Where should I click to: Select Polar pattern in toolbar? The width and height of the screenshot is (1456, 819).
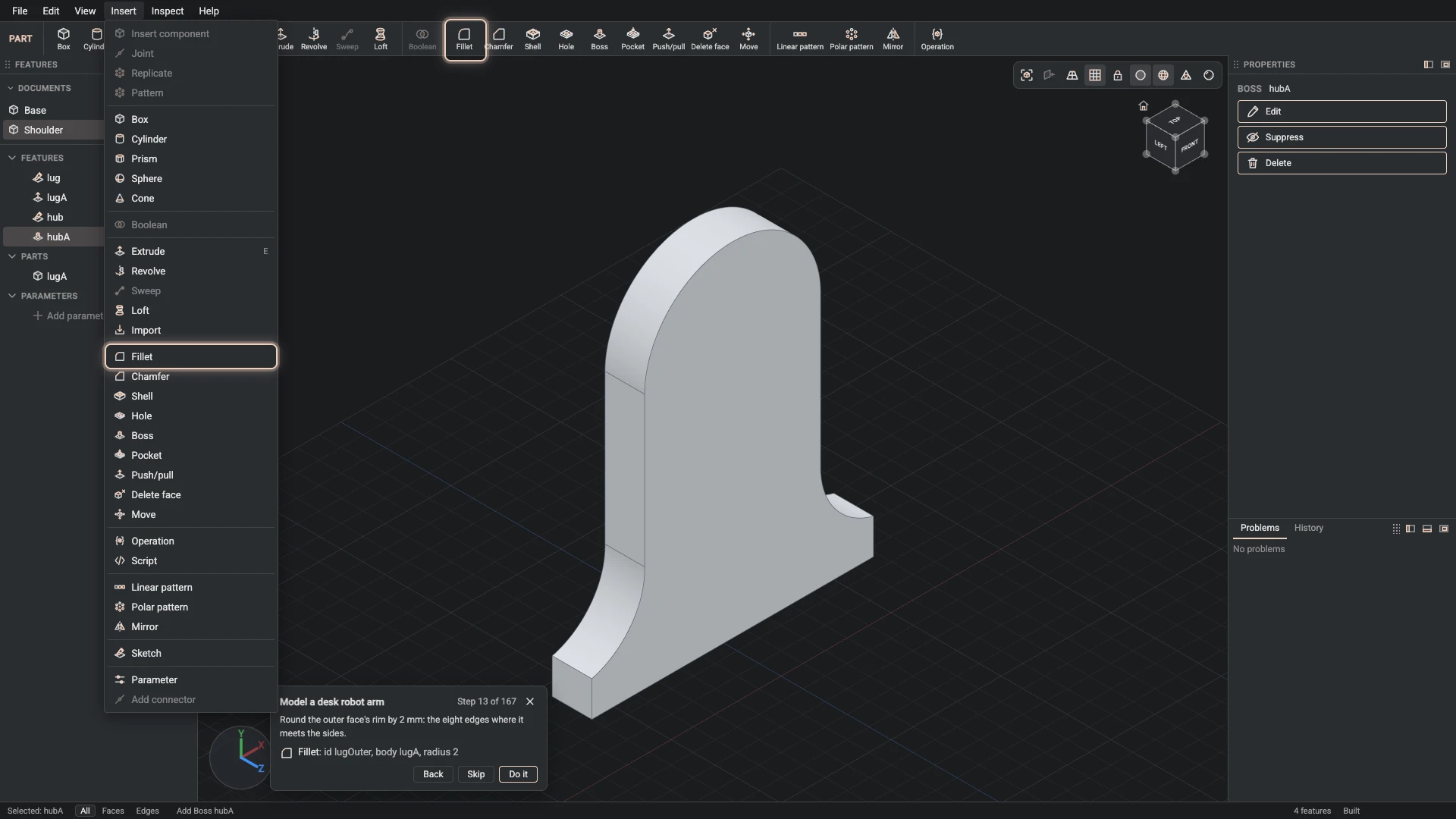point(852,39)
